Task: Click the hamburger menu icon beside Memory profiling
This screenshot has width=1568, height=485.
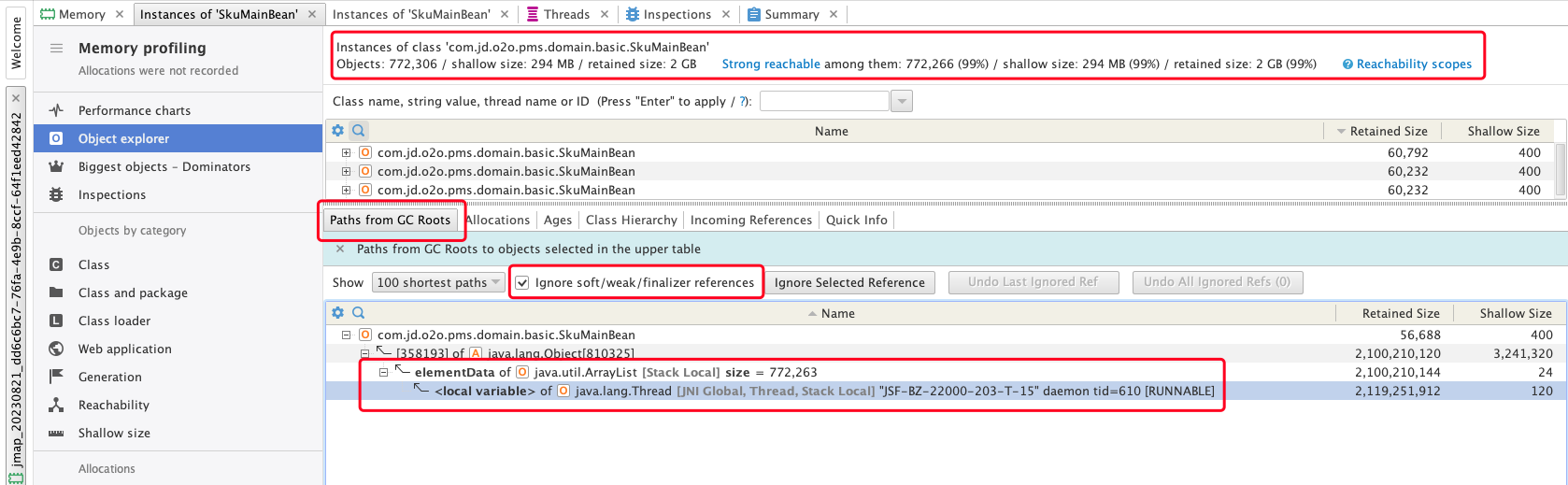Action: [x=56, y=49]
